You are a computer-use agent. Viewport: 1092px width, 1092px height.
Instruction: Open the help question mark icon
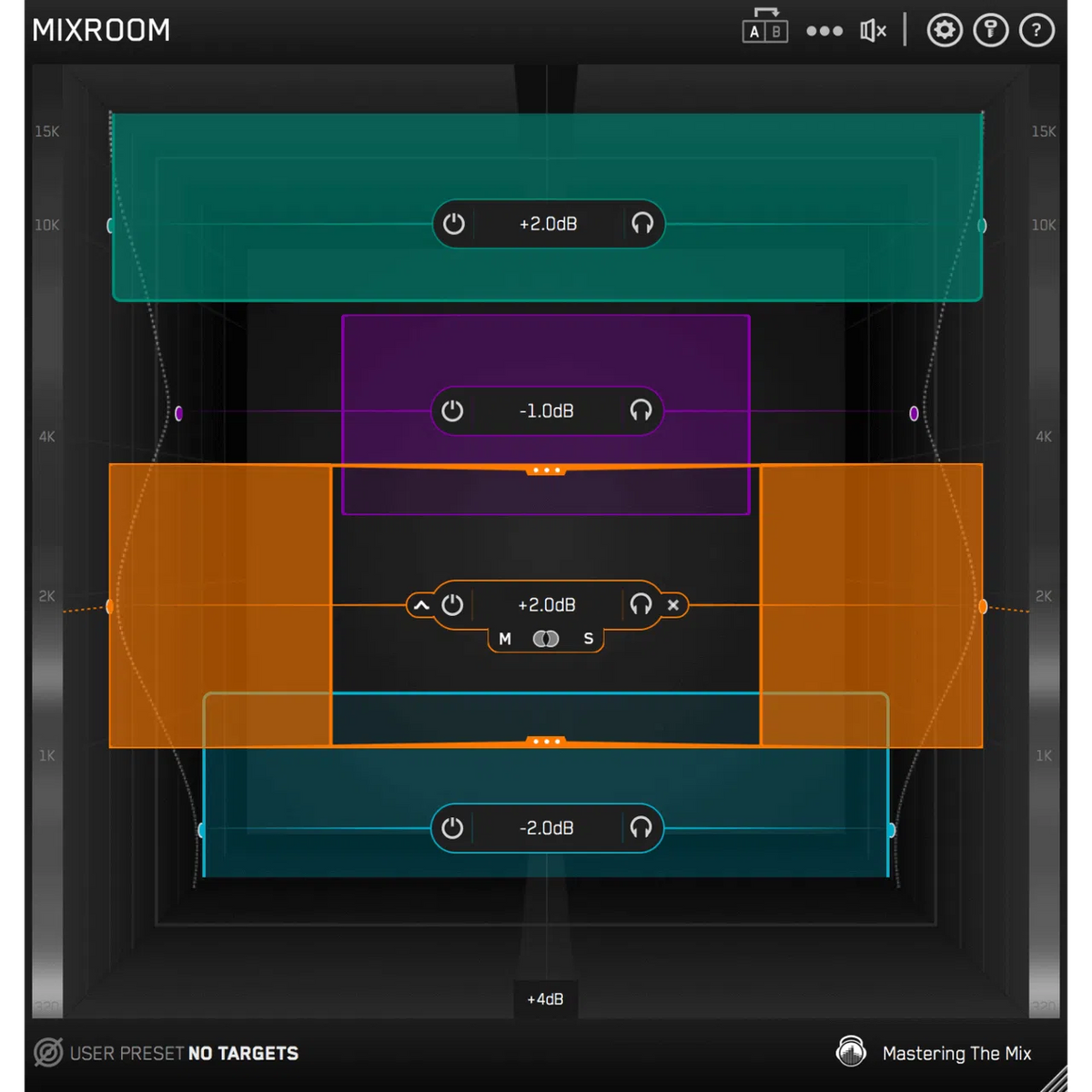point(1036,30)
